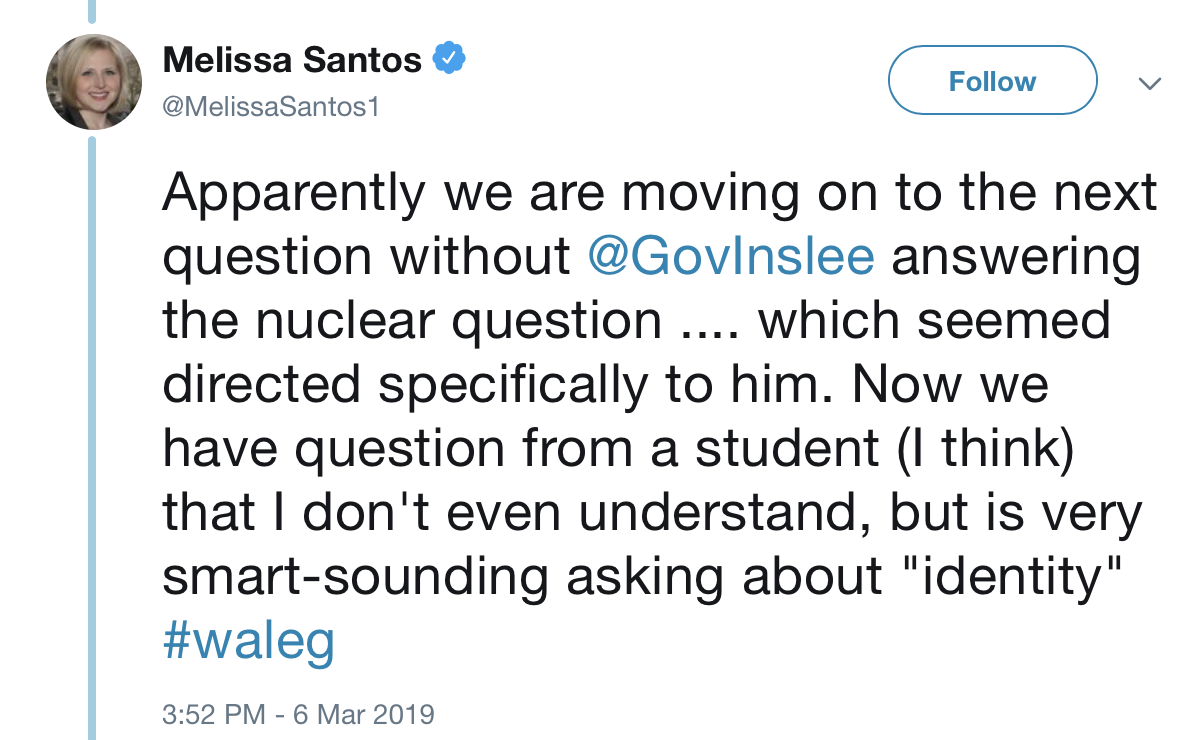Visit the @MelissaSantos1 handle
This screenshot has height=740, width=1204.
pyautogui.click(x=271, y=105)
